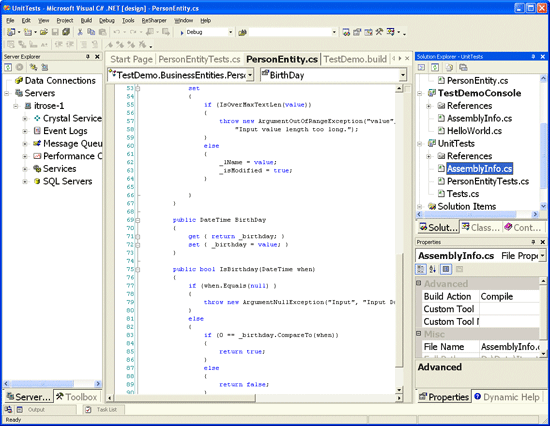Expand the Event Logs node

pos(25,131)
